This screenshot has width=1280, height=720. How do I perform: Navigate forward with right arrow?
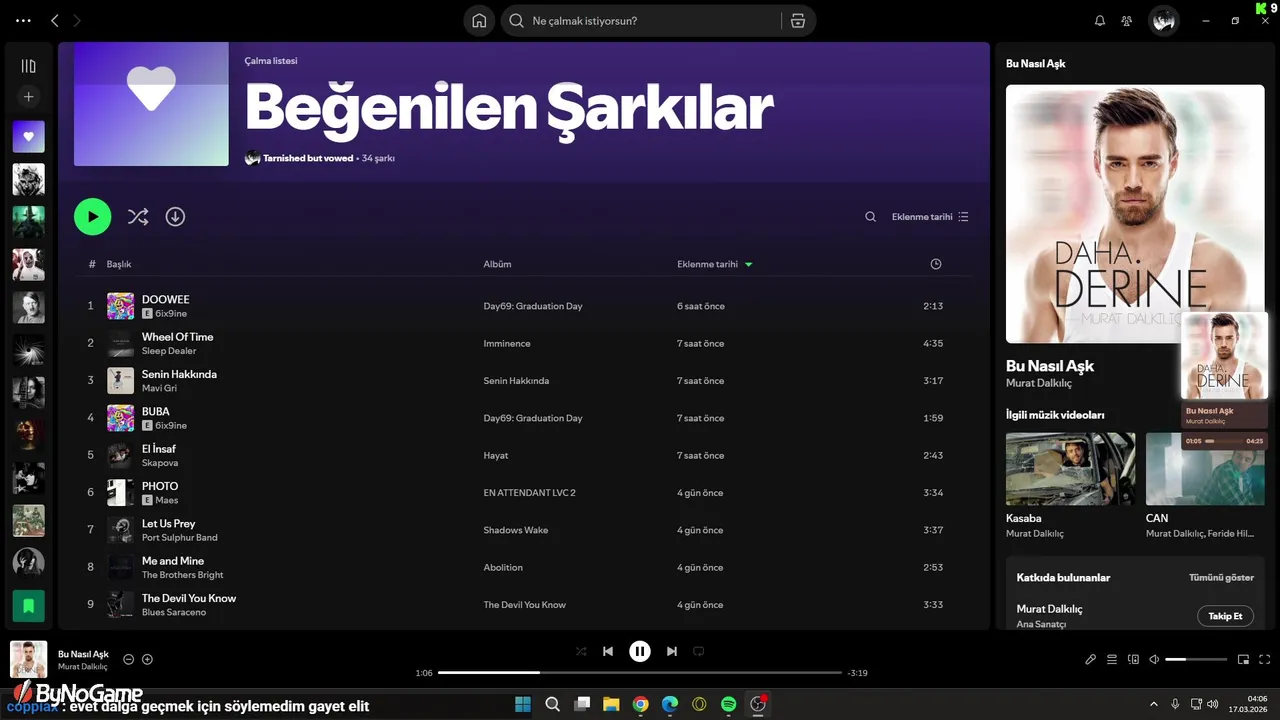77,21
